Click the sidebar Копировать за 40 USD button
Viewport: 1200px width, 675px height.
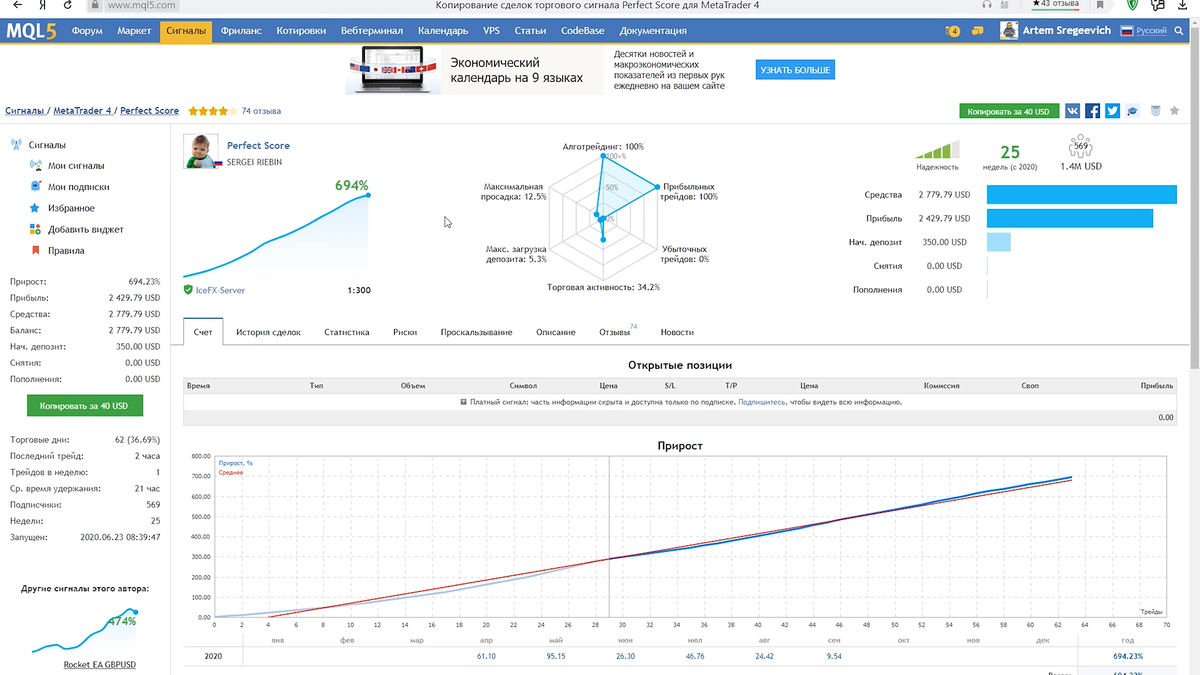coord(84,406)
